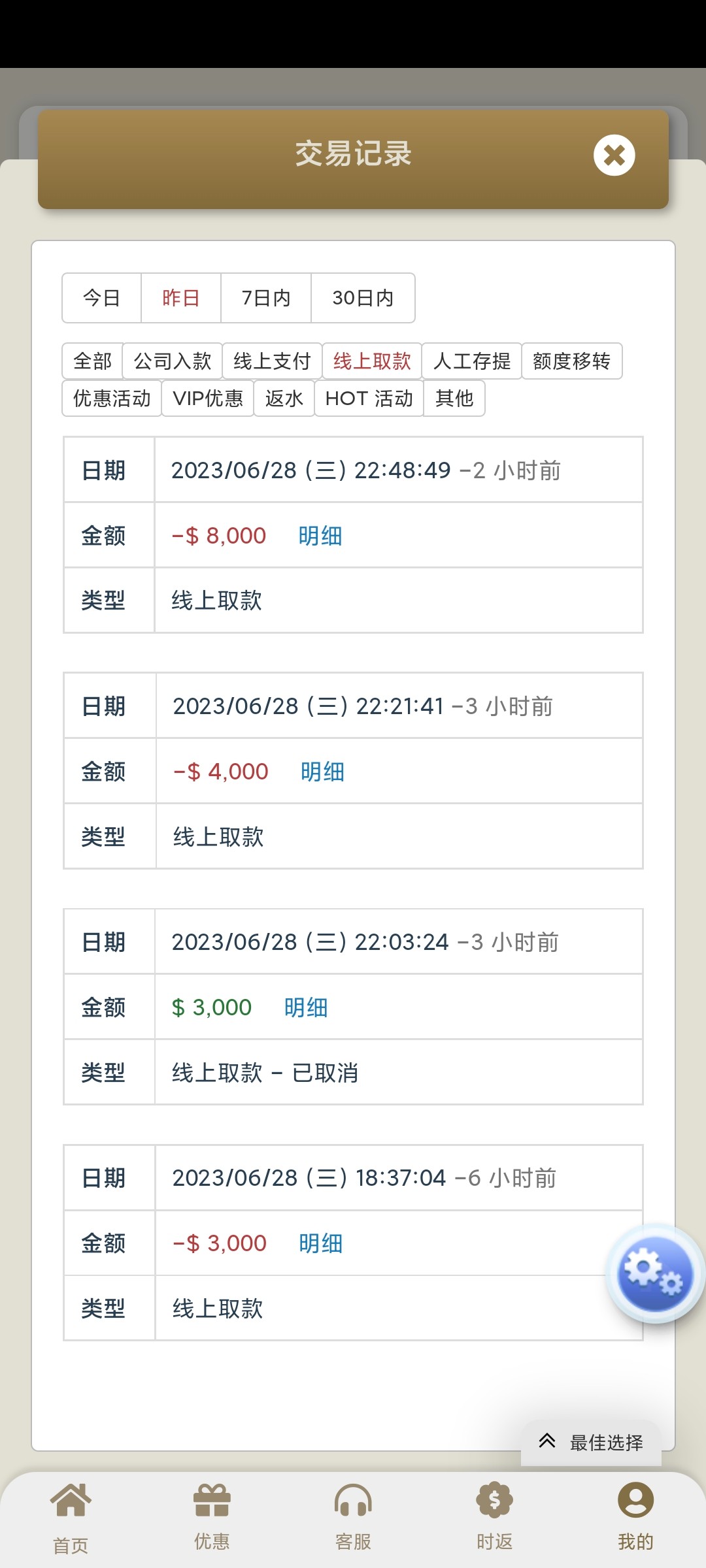
Task: Select the 30日内 date range
Action: click(363, 298)
